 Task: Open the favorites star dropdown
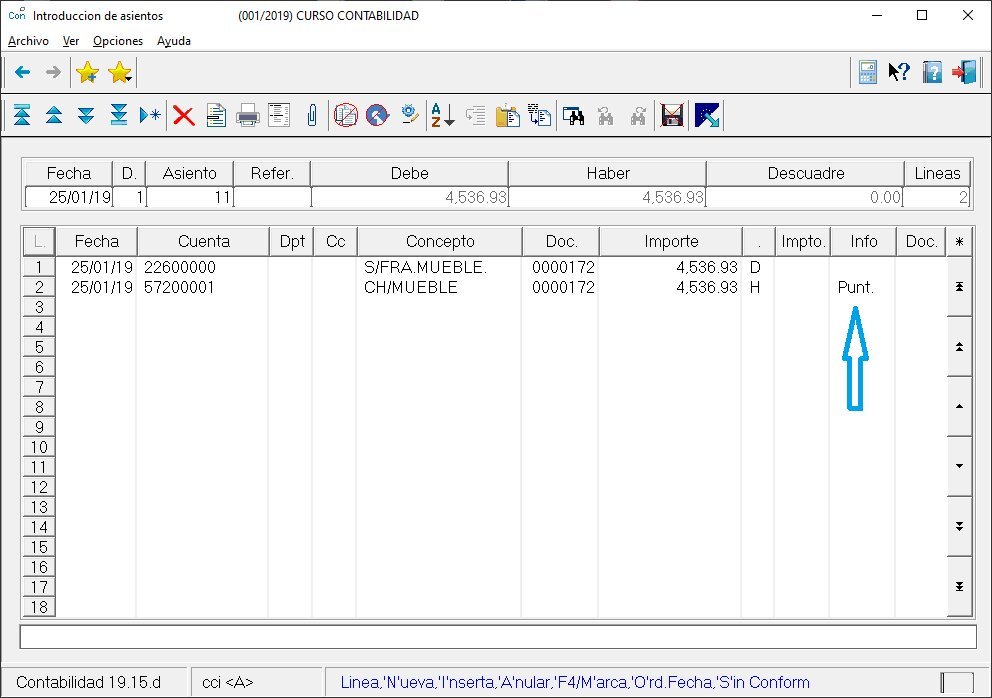120,72
